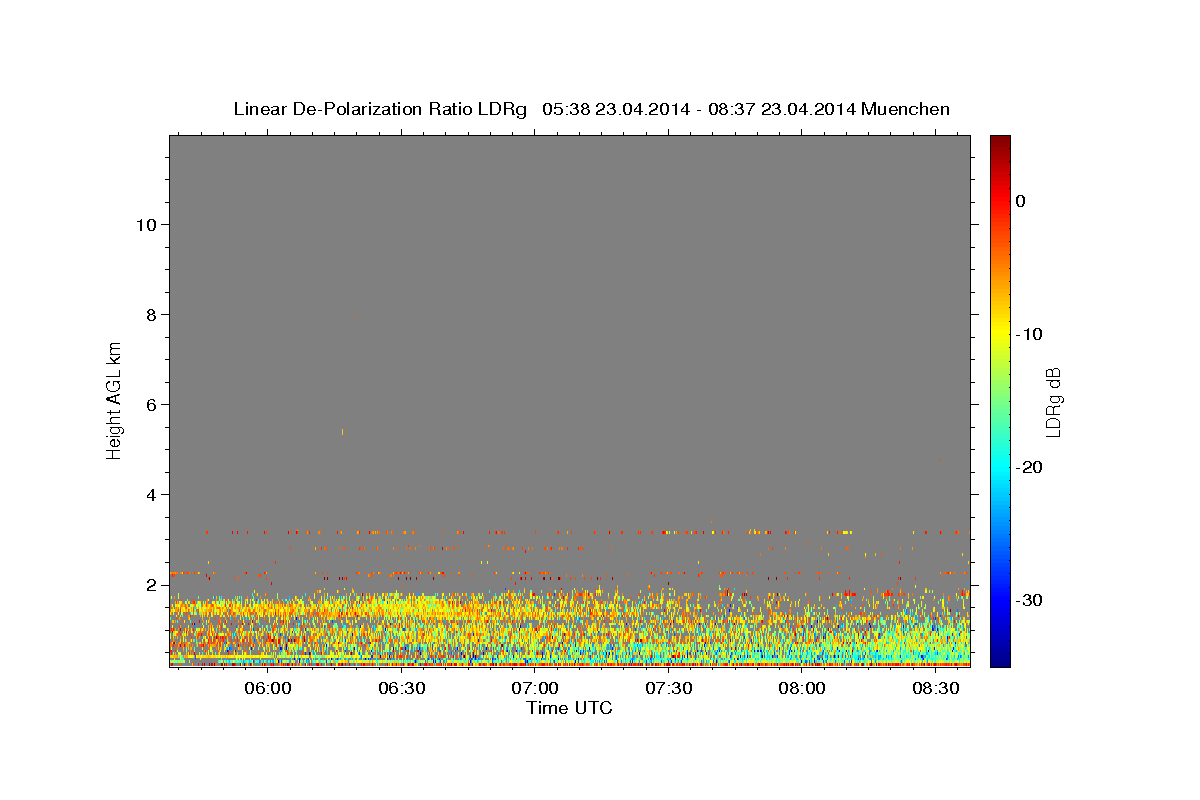Click the isolated yellow data point near 5.4 km
The image size is (1200, 800).
coord(342,432)
